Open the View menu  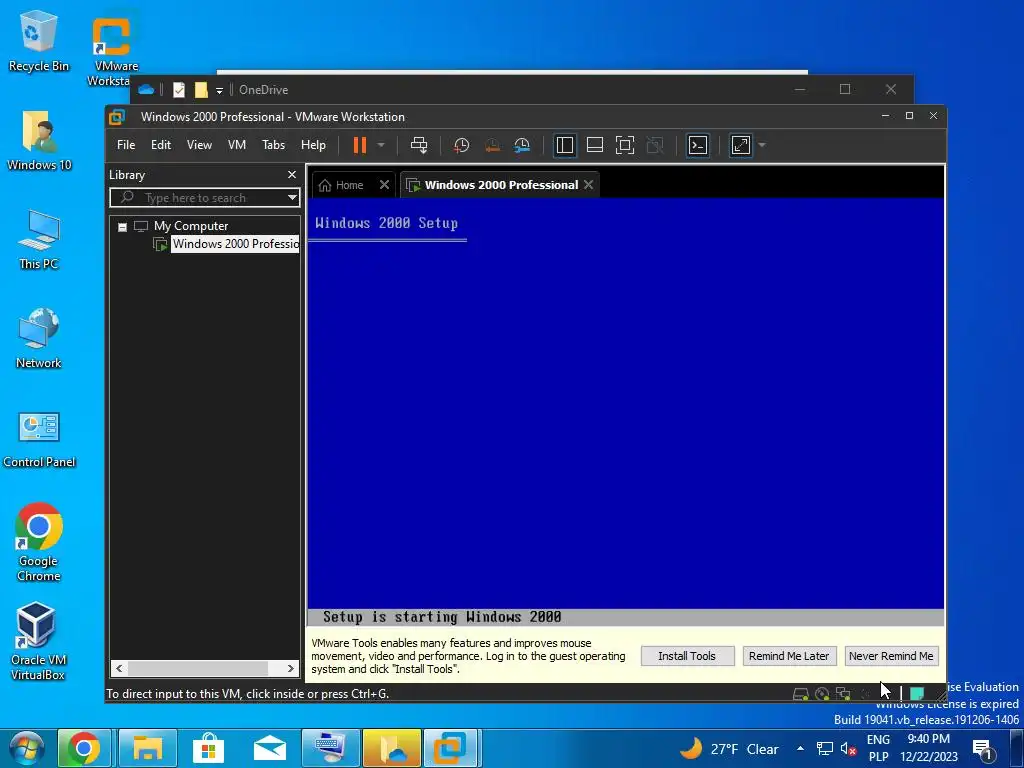tap(199, 145)
